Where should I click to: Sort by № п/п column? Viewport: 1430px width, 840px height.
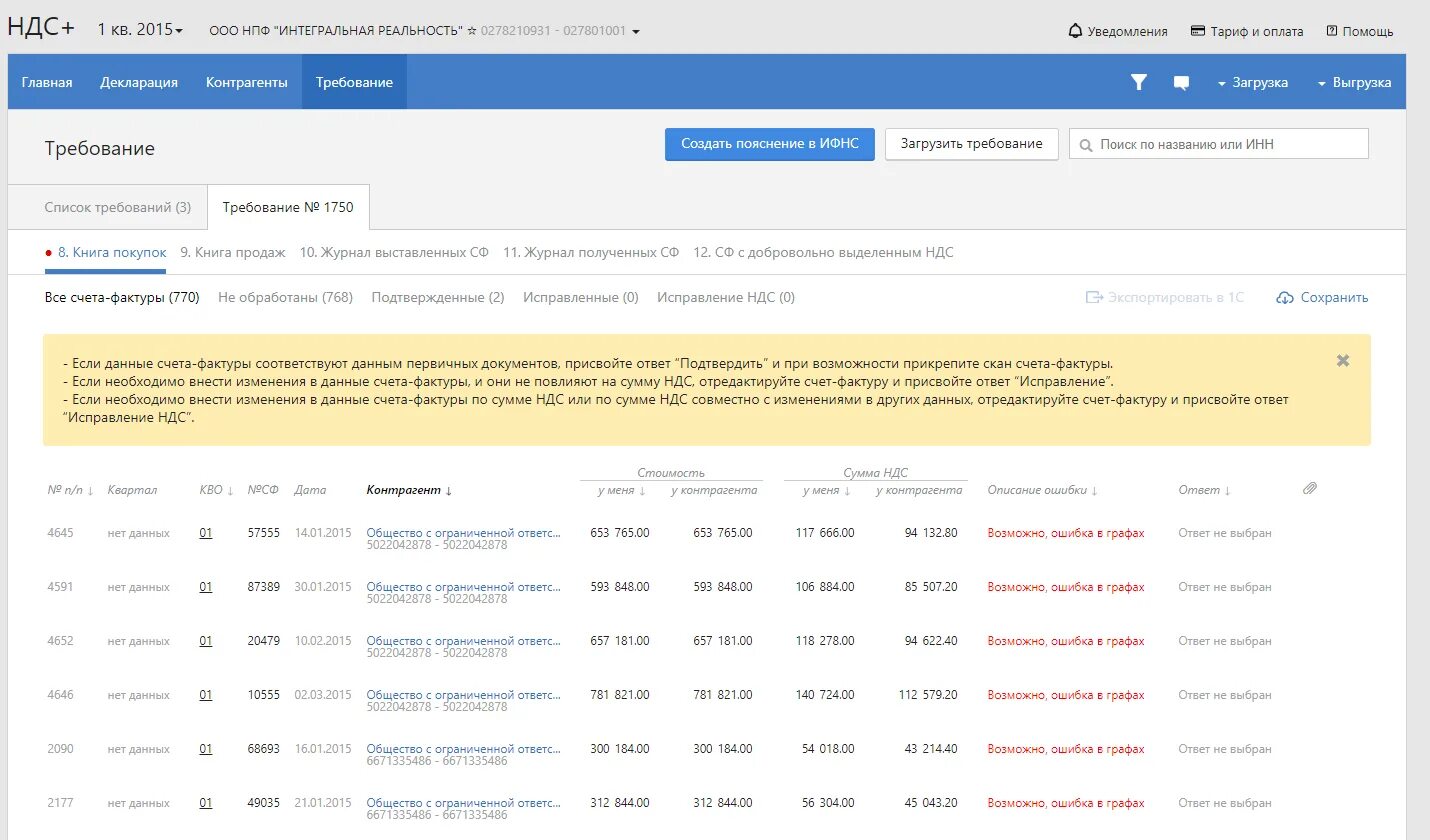pos(71,490)
